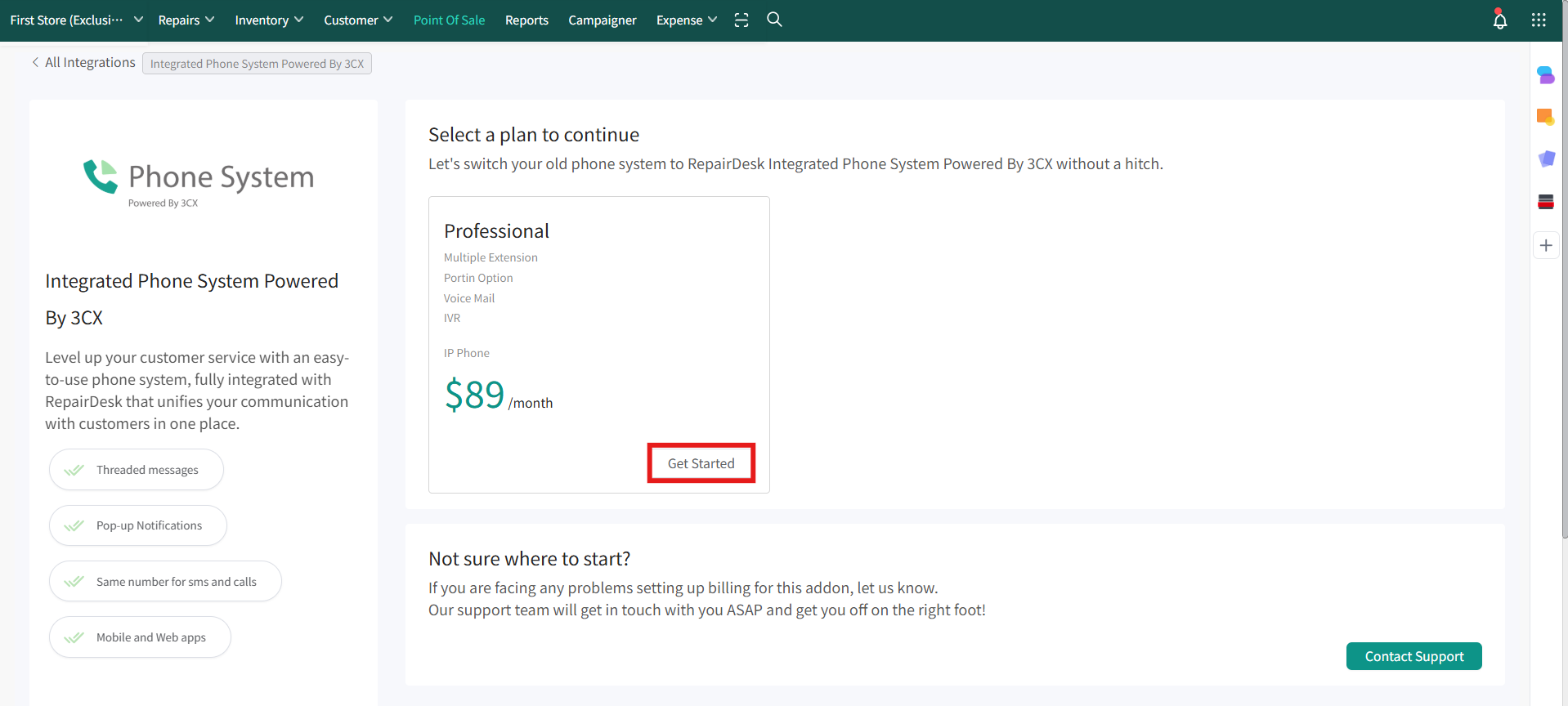This screenshot has width=1568, height=706.
Task: Go to Point Of Sale
Action: [449, 20]
